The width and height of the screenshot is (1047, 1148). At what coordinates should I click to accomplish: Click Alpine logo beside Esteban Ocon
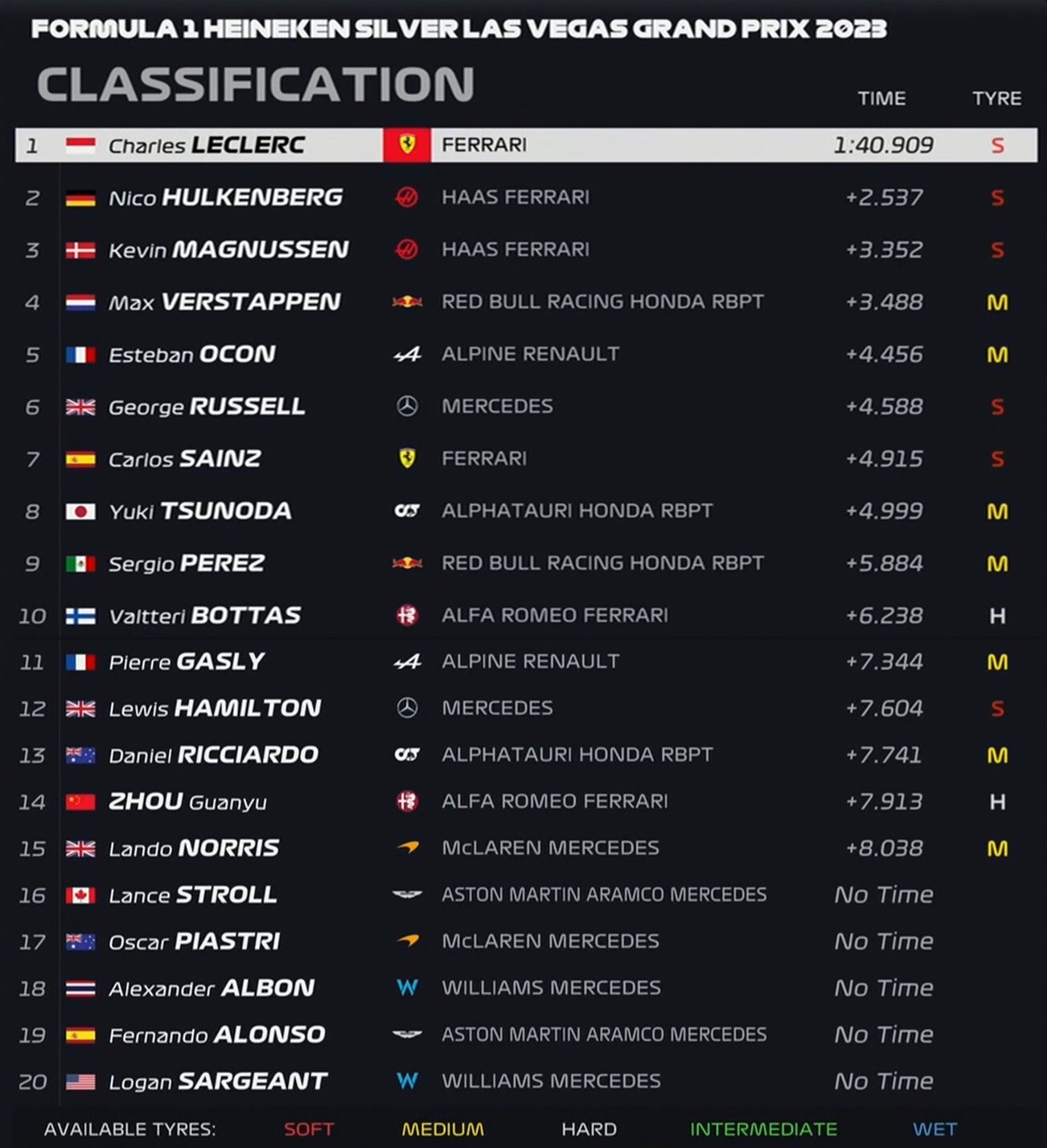[407, 354]
